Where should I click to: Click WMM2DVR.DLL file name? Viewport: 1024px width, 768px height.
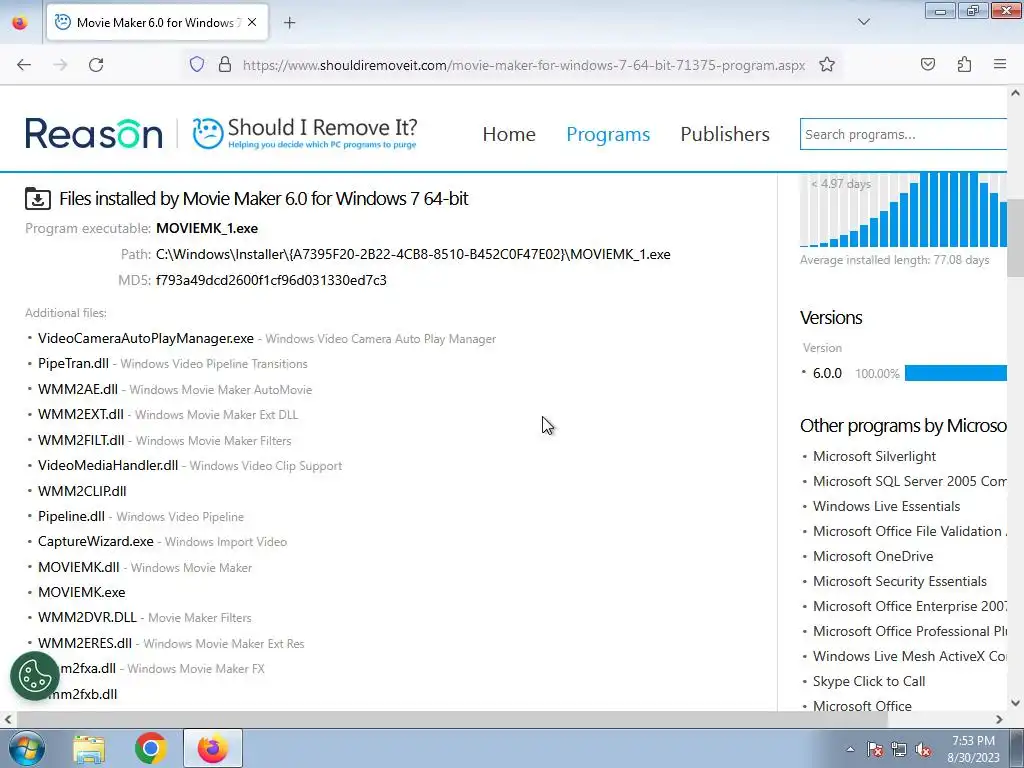click(88, 617)
